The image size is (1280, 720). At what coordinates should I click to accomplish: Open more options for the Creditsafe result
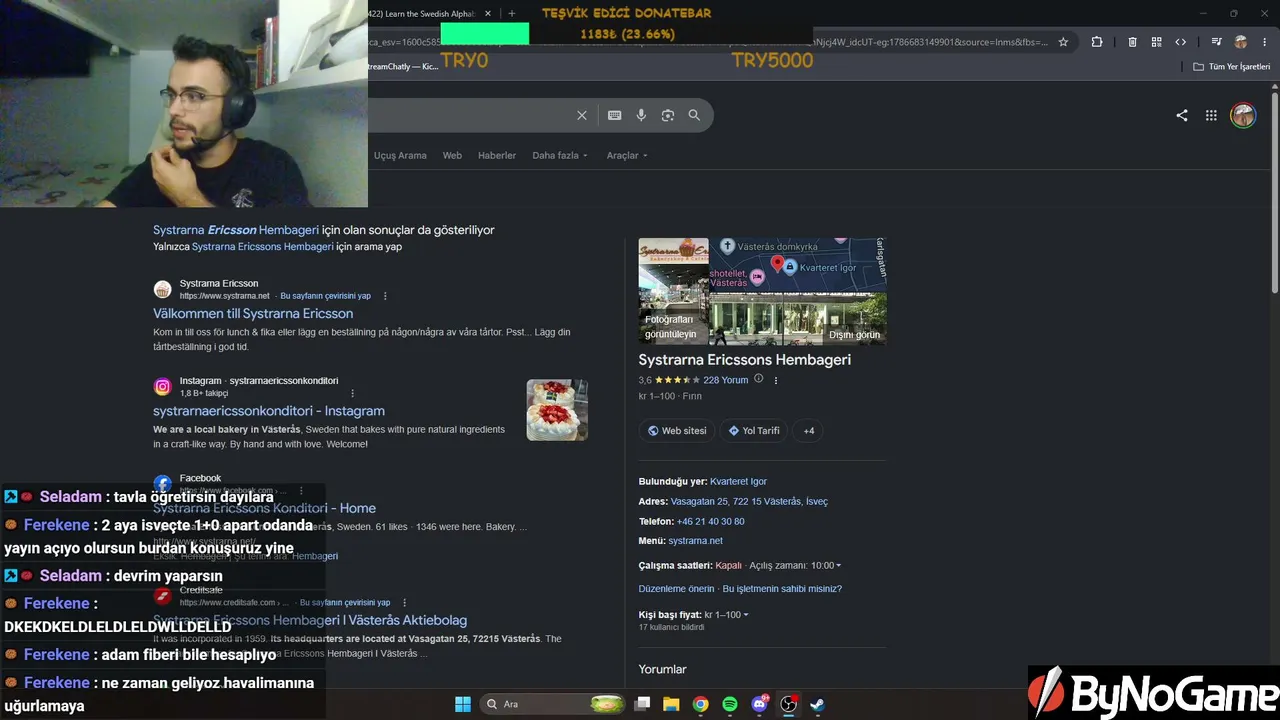[x=404, y=603]
